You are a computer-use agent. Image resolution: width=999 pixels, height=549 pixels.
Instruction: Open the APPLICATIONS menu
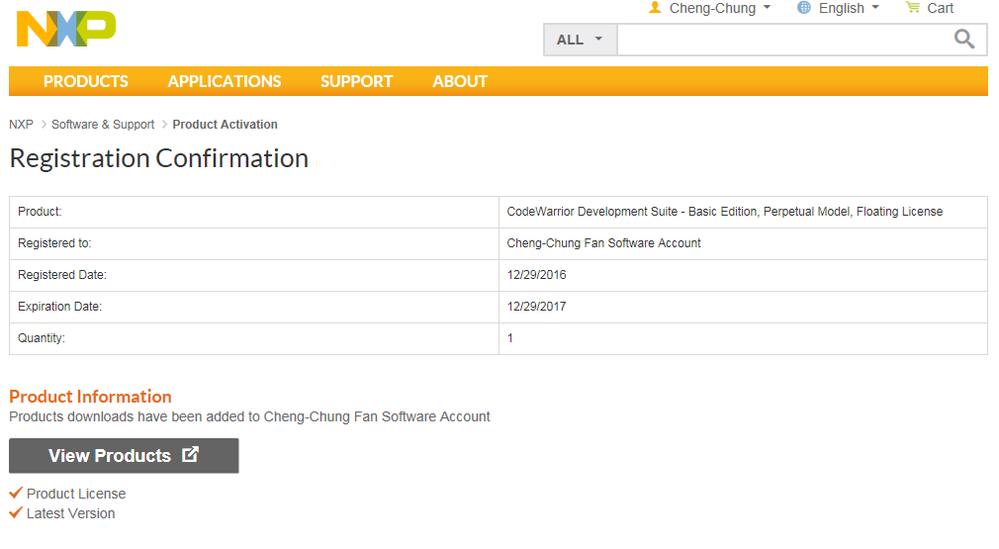click(x=224, y=81)
